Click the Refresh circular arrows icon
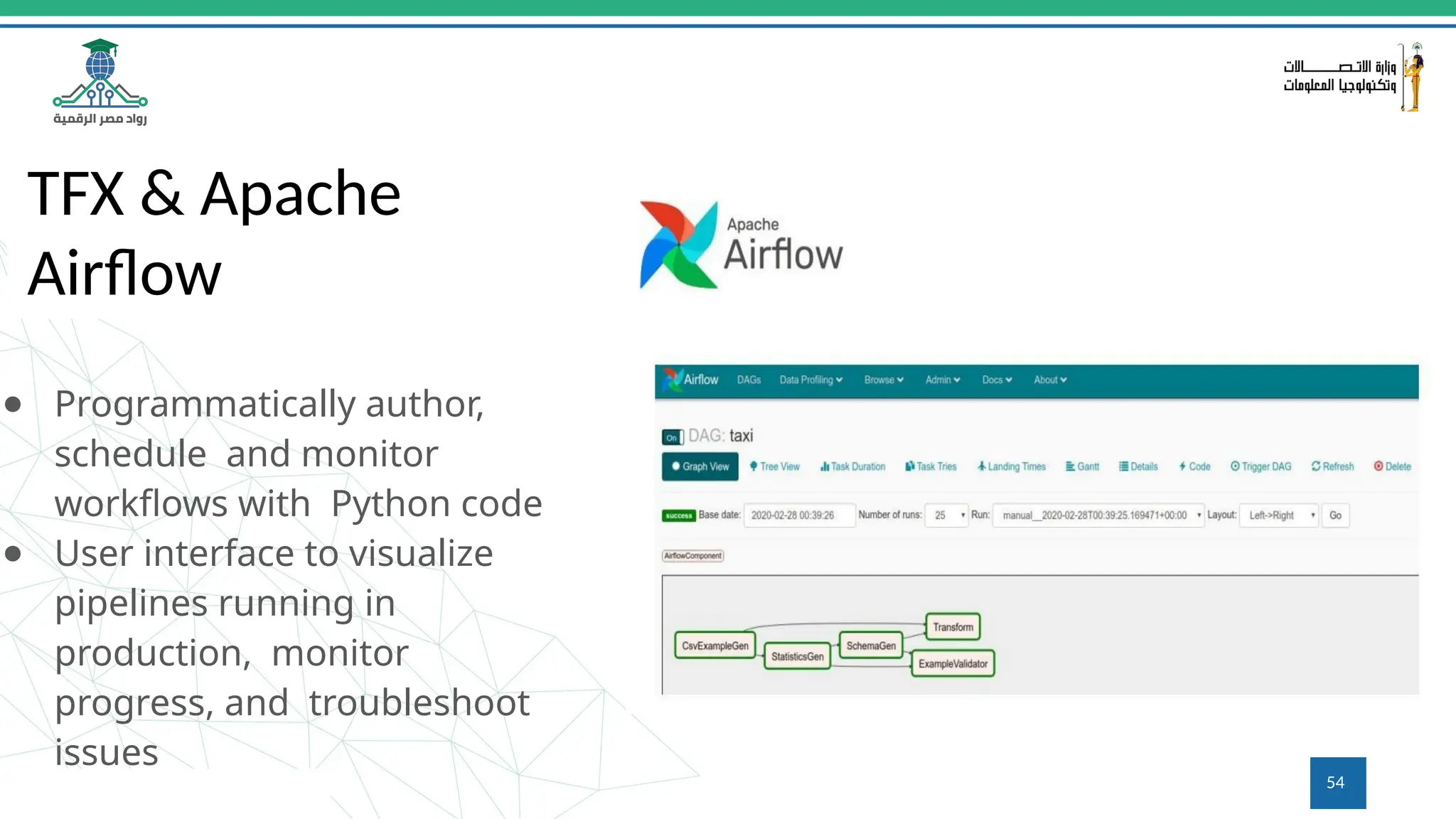The image size is (1456, 819). [x=1316, y=466]
